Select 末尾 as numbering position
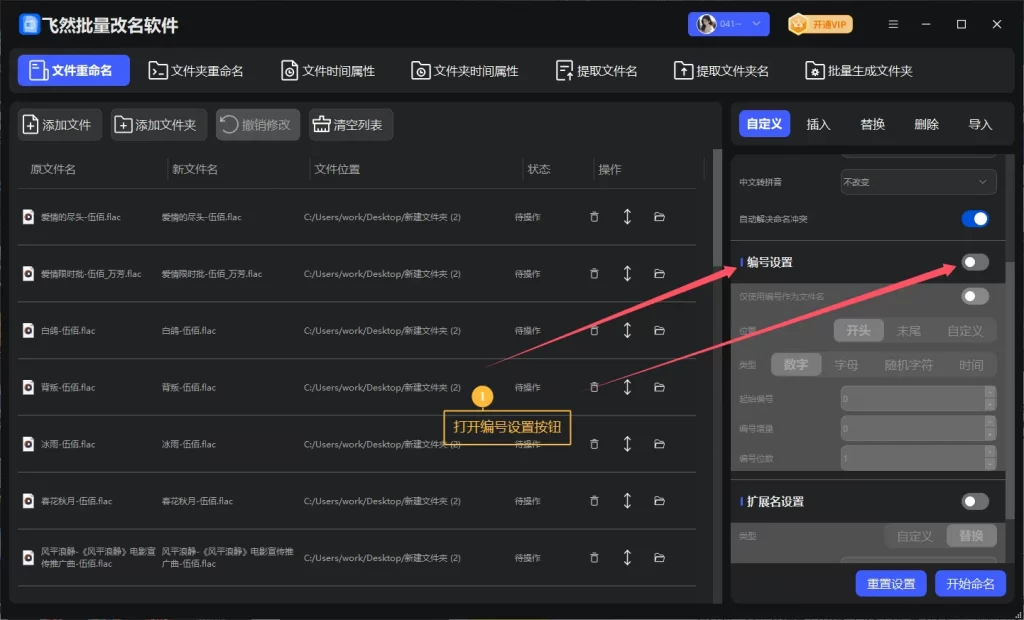The image size is (1024, 620). tap(908, 331)
